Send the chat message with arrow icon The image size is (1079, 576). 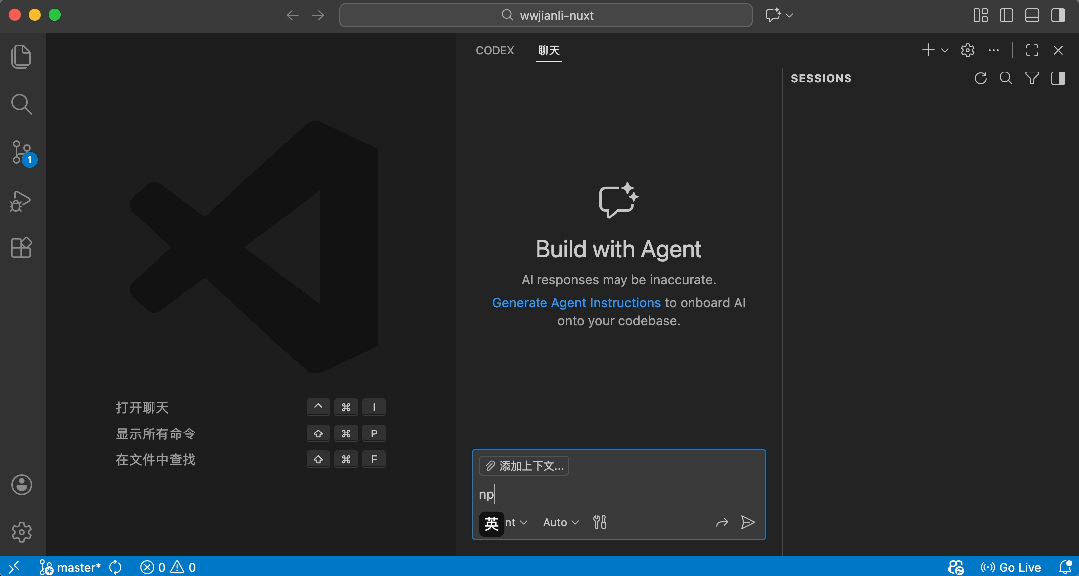point(747,522)
